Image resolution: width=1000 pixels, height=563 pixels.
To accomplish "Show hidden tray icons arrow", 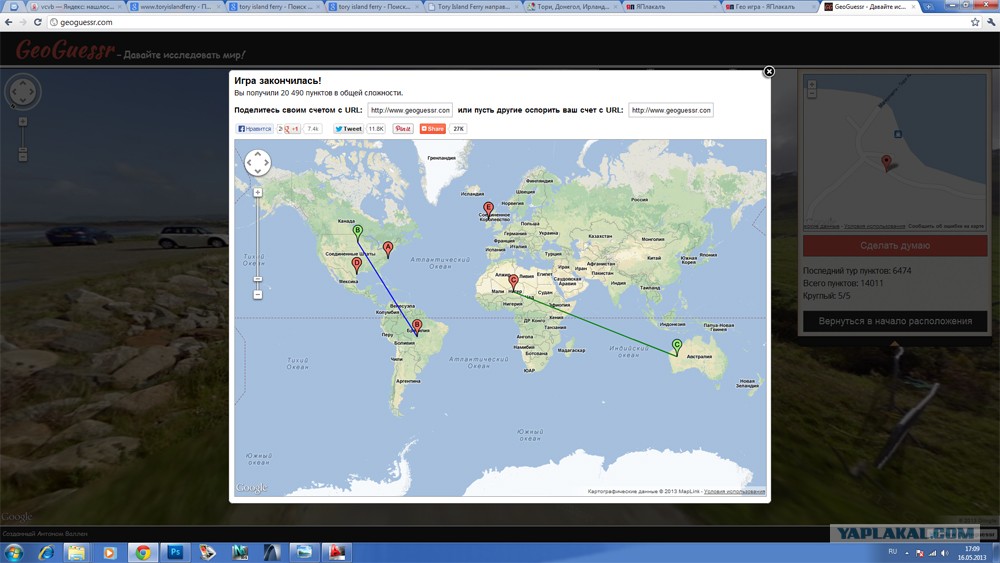I will [906, 553].
